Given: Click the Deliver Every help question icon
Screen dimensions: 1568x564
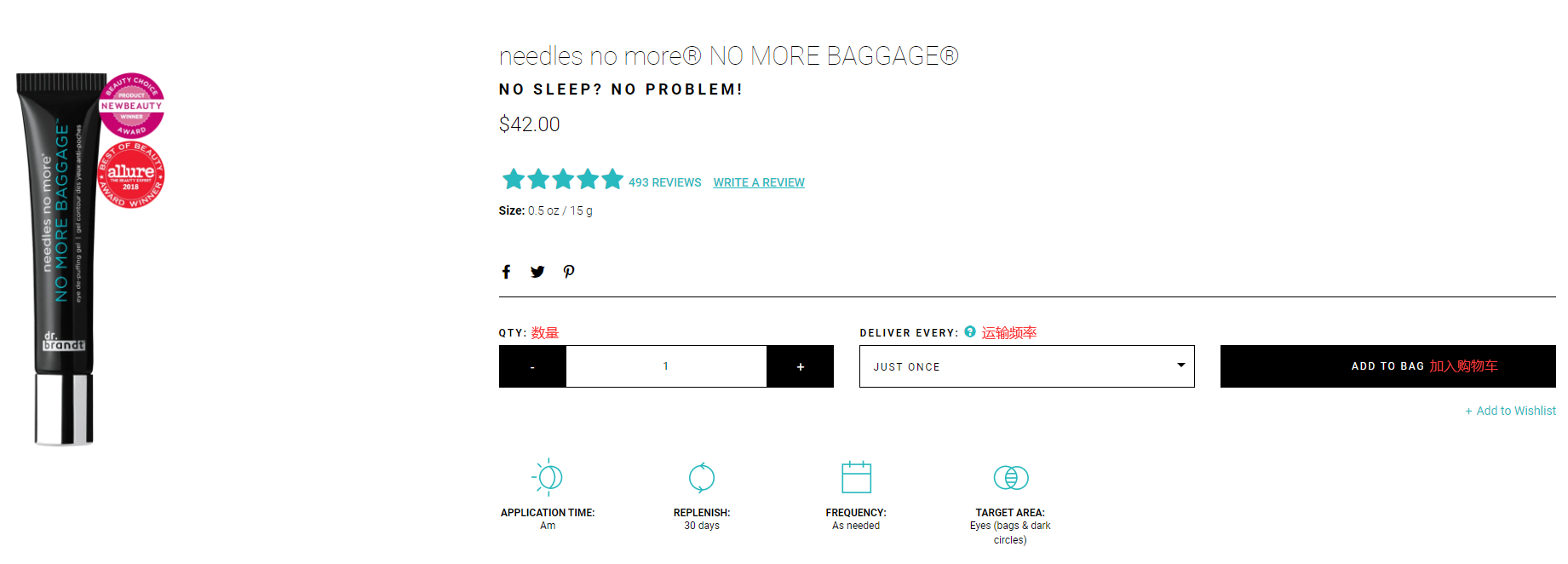Looking at the screenshot, I should (x=970, y=331).
